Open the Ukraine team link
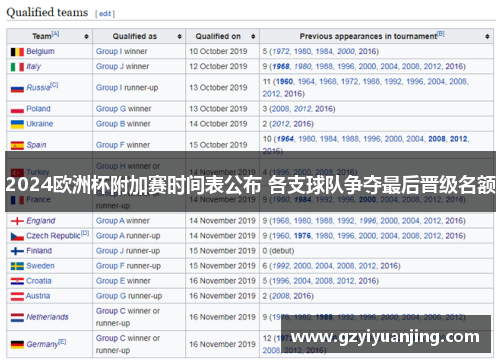 (x=40, y=124)
